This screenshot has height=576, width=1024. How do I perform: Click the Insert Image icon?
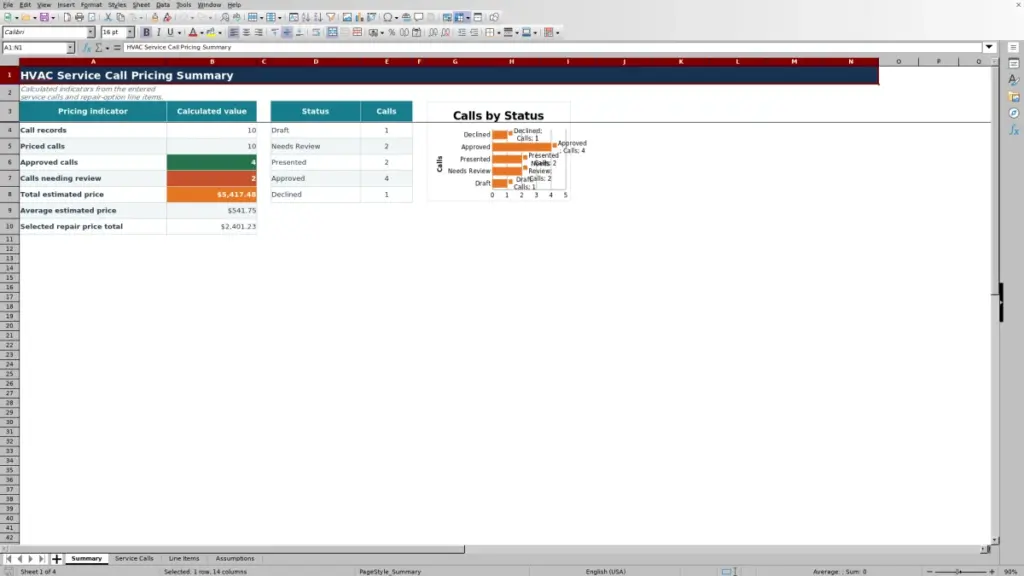(x=347, y=18)
